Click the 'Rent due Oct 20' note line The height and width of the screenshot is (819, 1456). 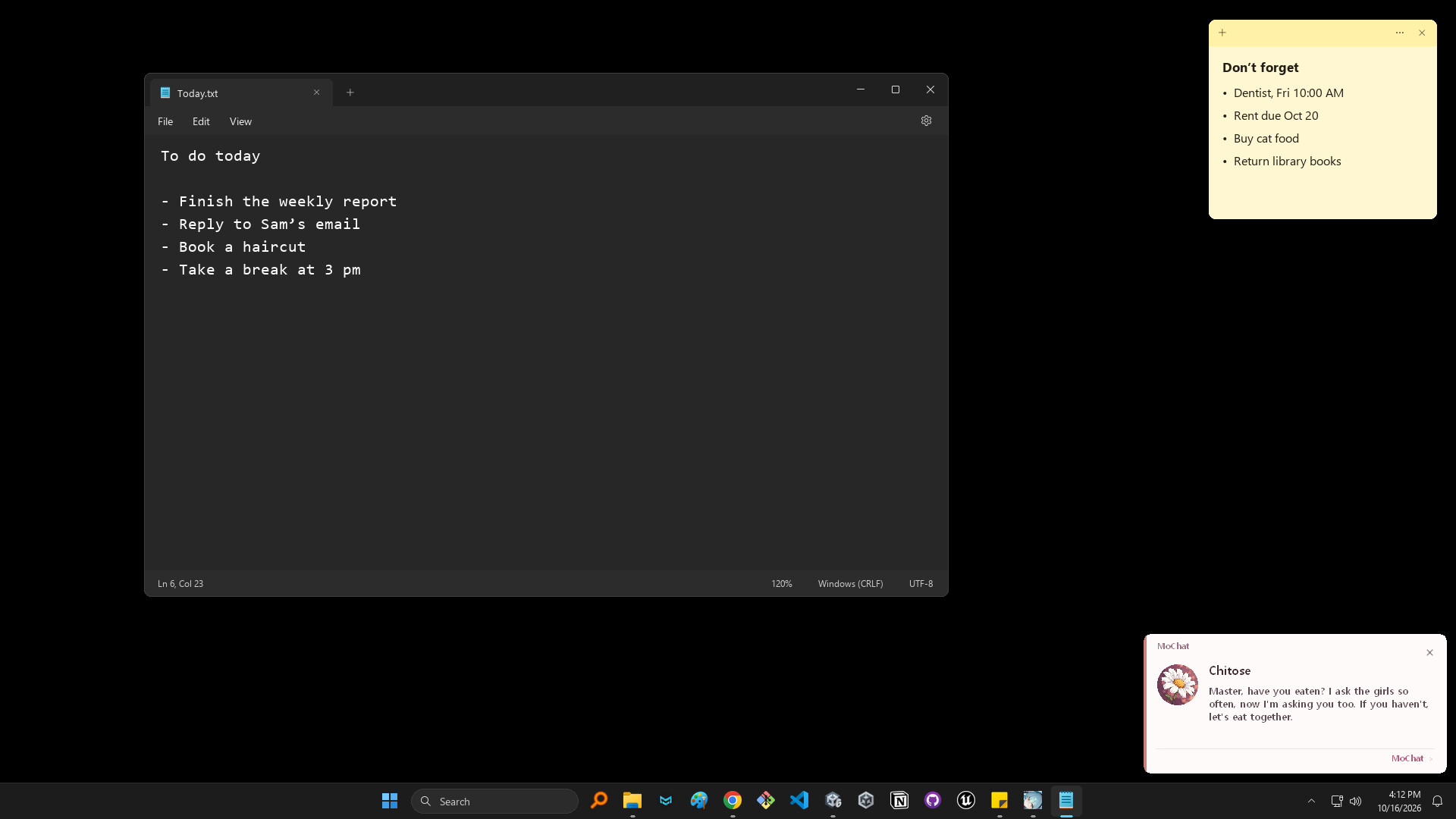click(1276, 116)
